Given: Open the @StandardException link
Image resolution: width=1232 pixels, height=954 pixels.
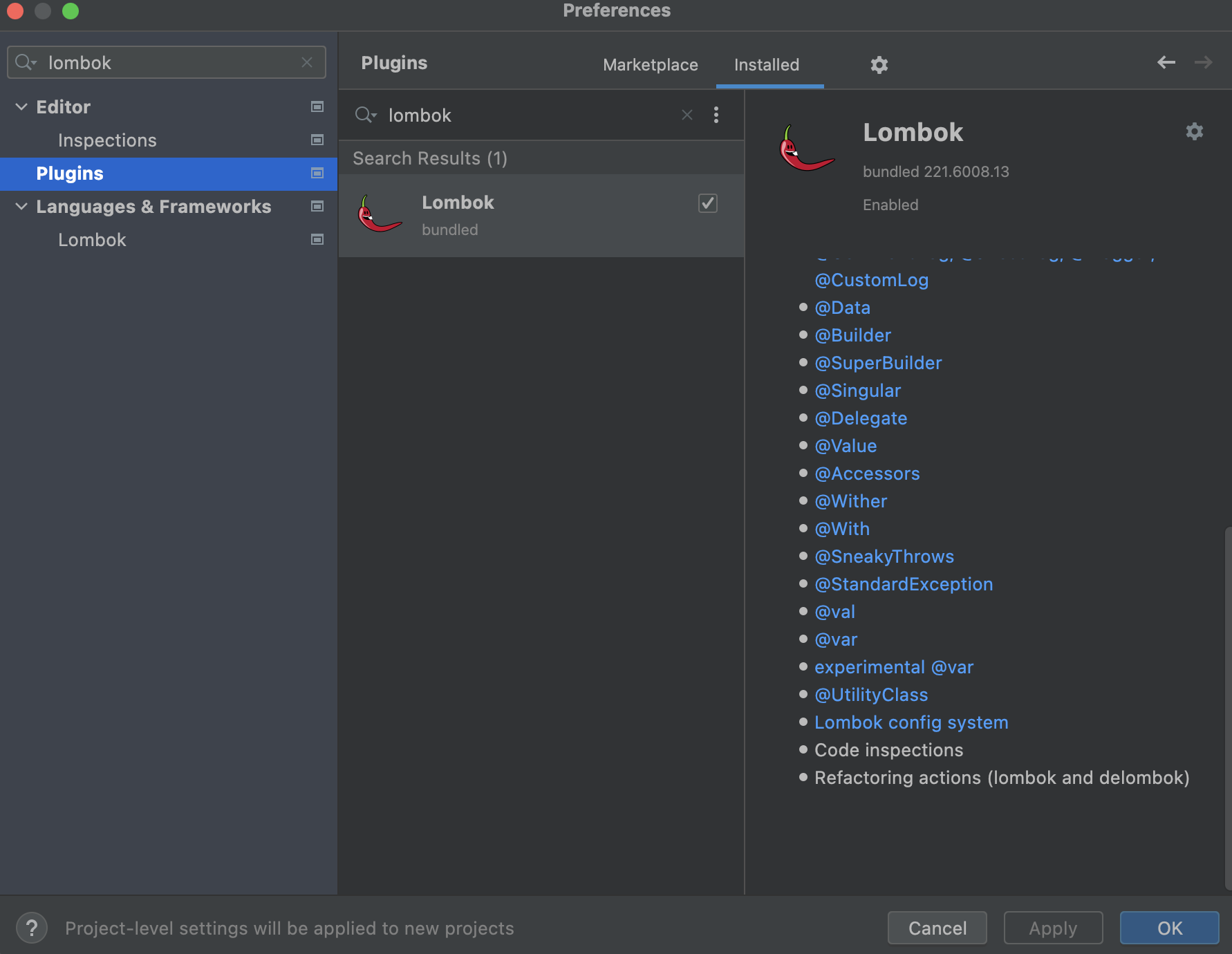Looking at the screenshot, I should pos(904,584).
